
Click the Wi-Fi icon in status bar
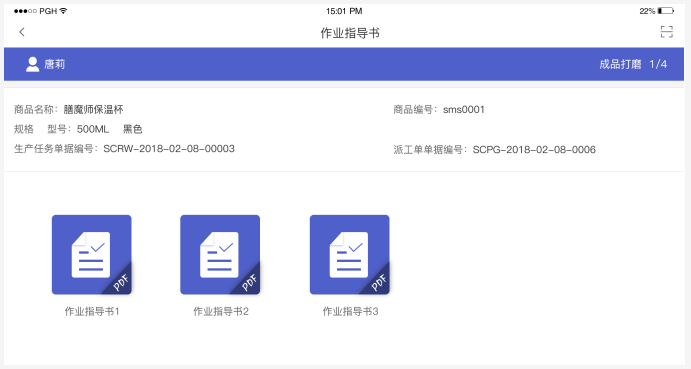pos(63,11)
